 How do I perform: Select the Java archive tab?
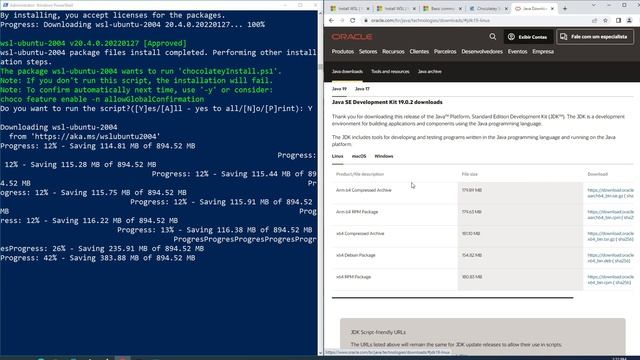(429, 71)
